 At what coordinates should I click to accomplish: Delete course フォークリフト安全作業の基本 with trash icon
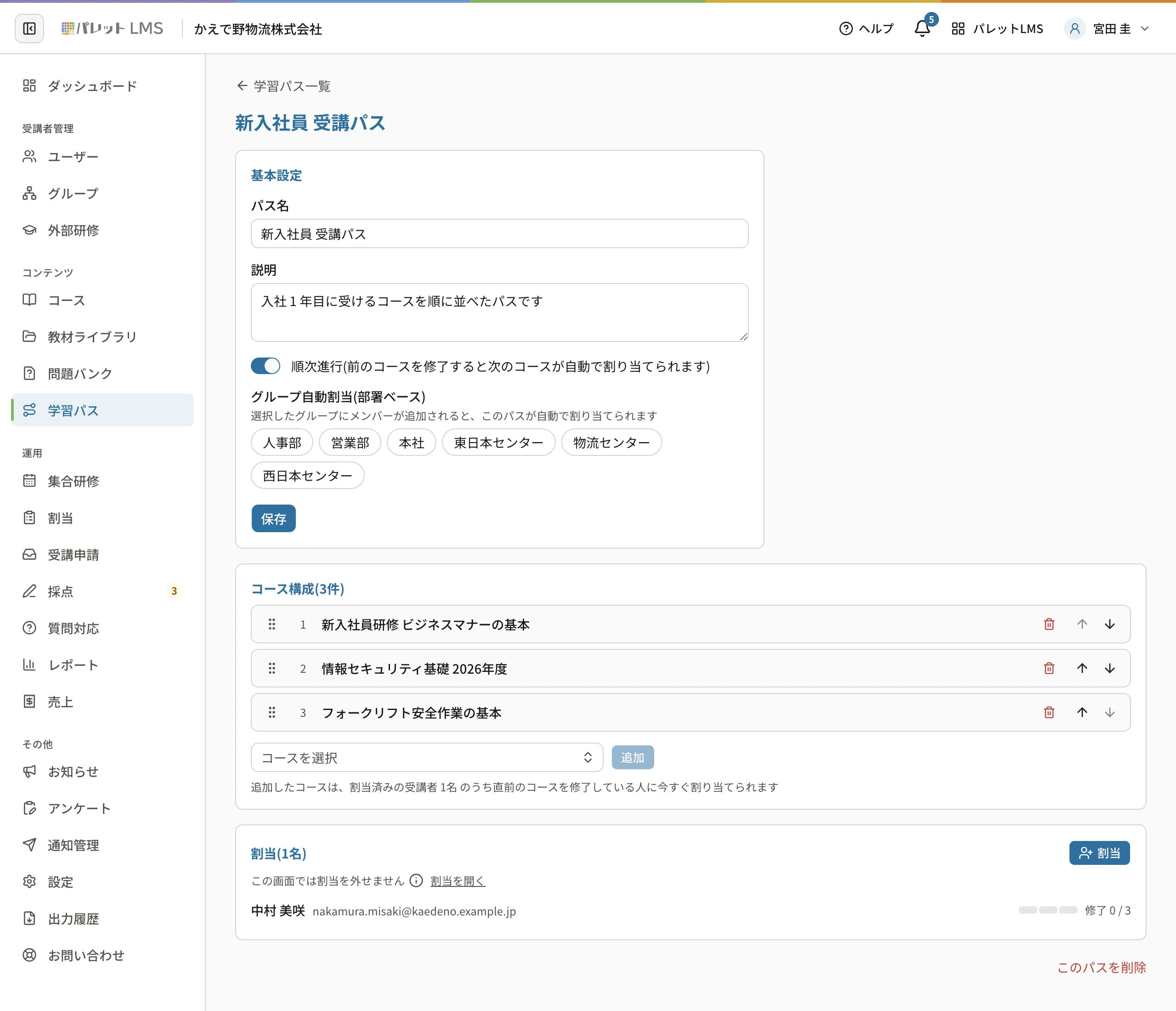pos(1049,712)
